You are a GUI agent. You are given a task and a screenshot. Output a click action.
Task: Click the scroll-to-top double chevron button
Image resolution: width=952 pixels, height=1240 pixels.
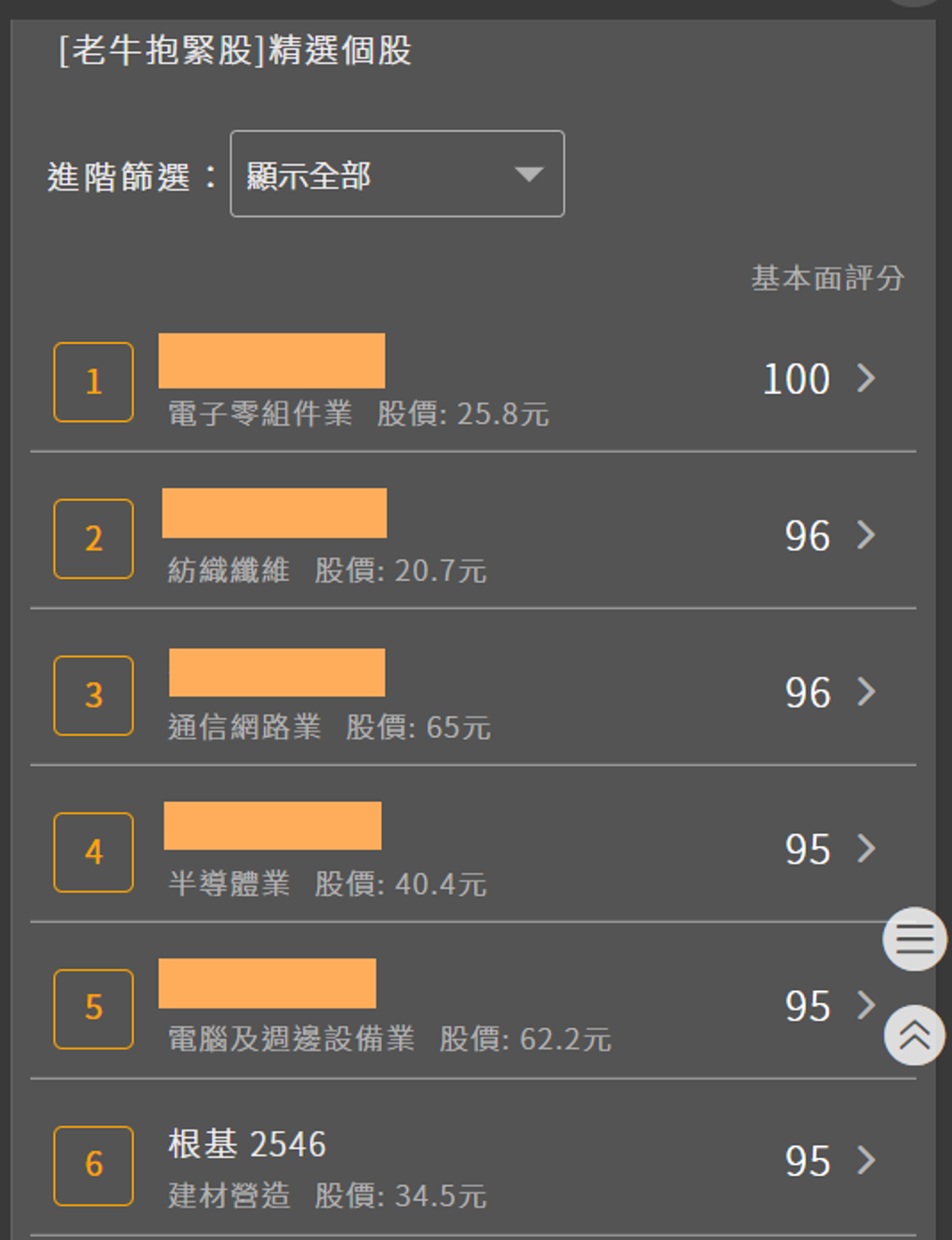click(x=914, y=1035)
